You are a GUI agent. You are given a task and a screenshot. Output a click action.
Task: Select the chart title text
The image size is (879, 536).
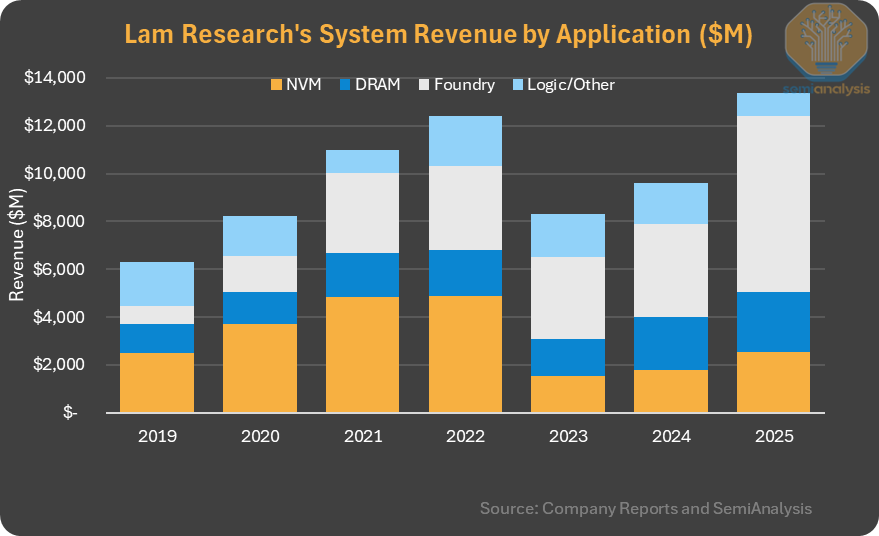pos(438,34)
